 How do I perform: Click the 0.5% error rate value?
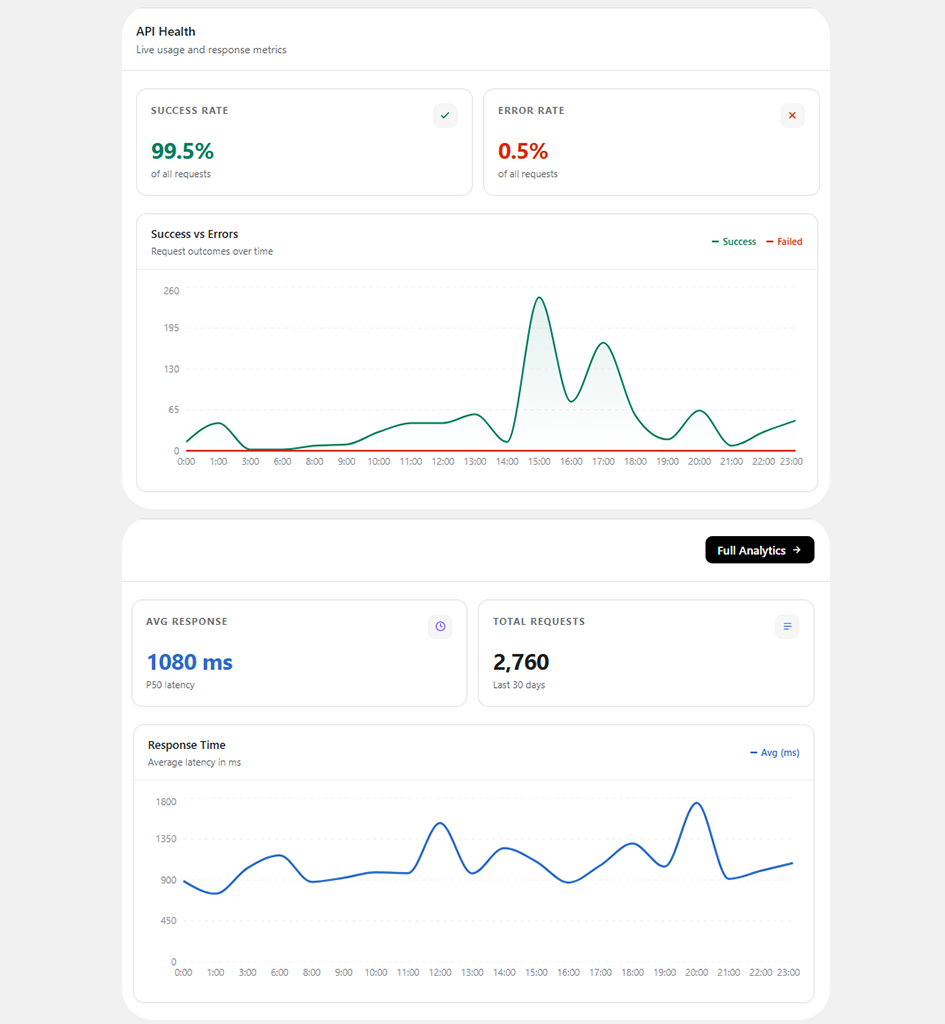(522, 151)
